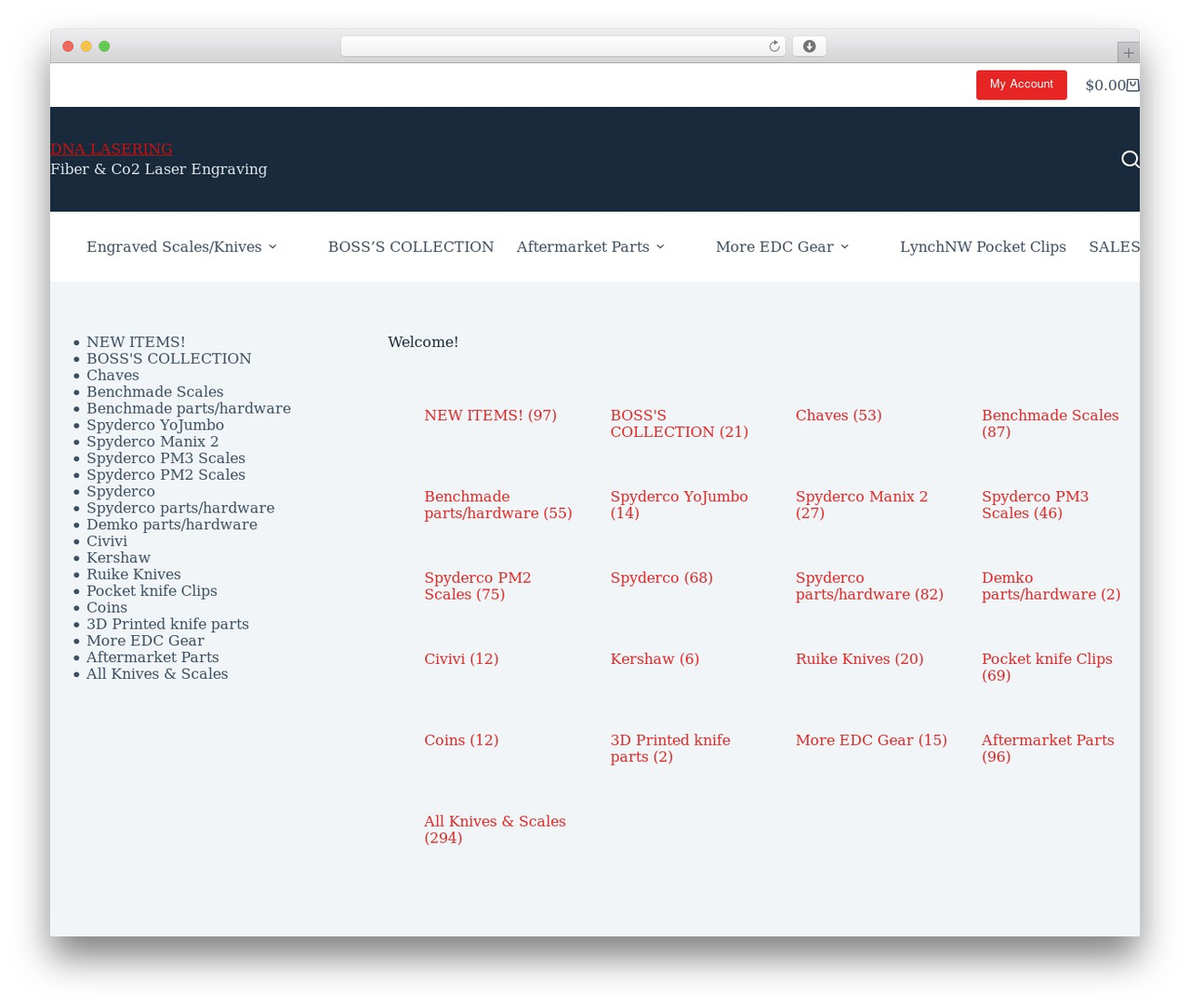
Task: Open Spyderco PM2 Scales (75) category link
Action: pos(478,586)
